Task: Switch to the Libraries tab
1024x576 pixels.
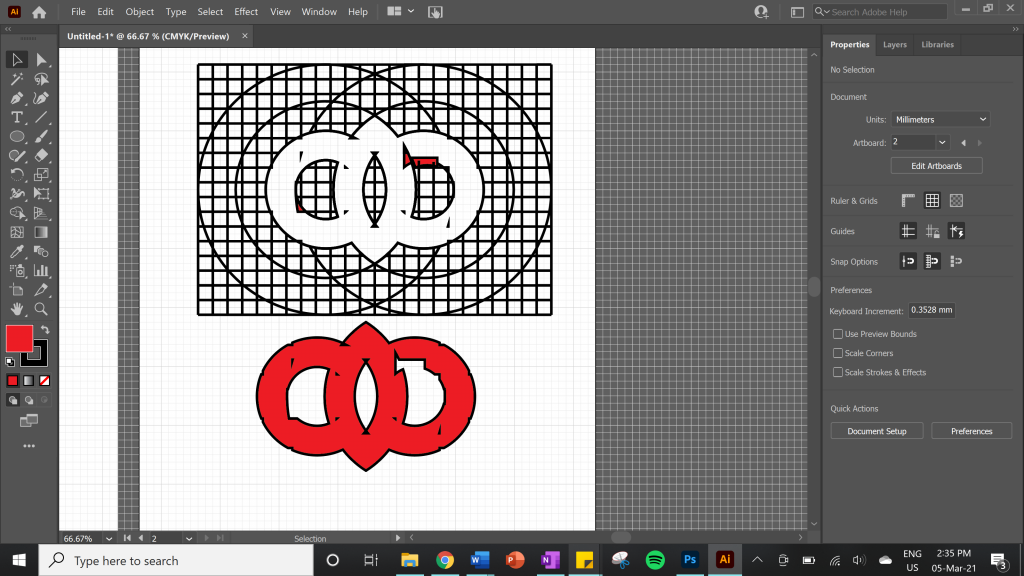Action: click(938, 44)
